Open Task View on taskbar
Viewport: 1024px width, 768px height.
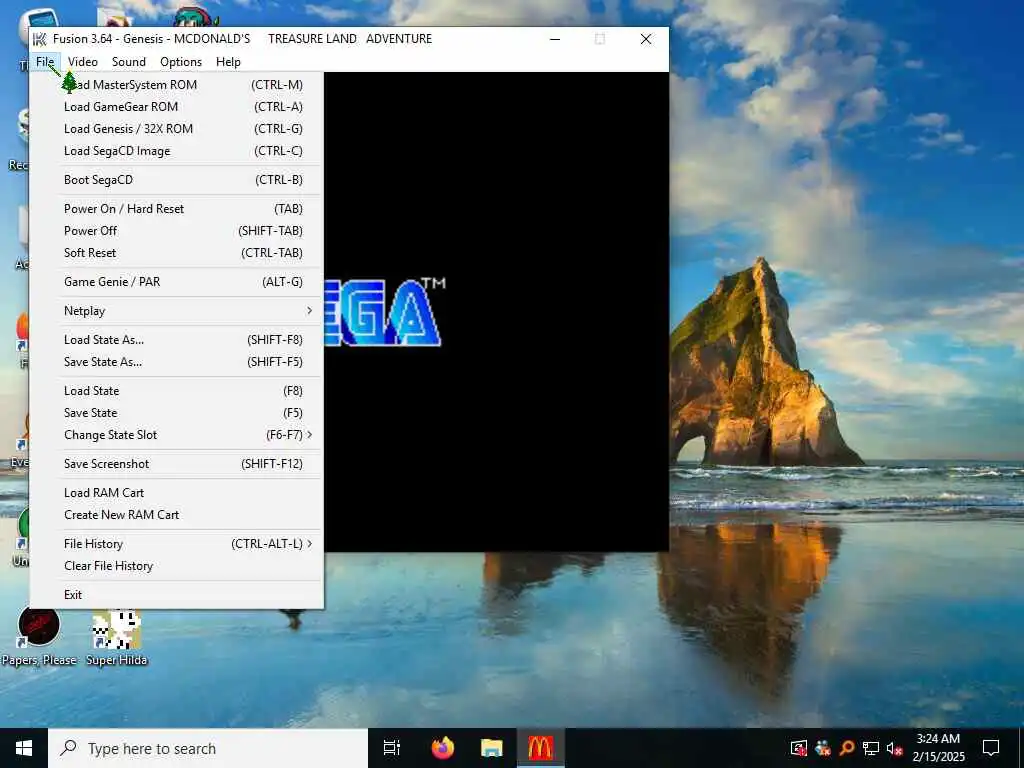392,748
